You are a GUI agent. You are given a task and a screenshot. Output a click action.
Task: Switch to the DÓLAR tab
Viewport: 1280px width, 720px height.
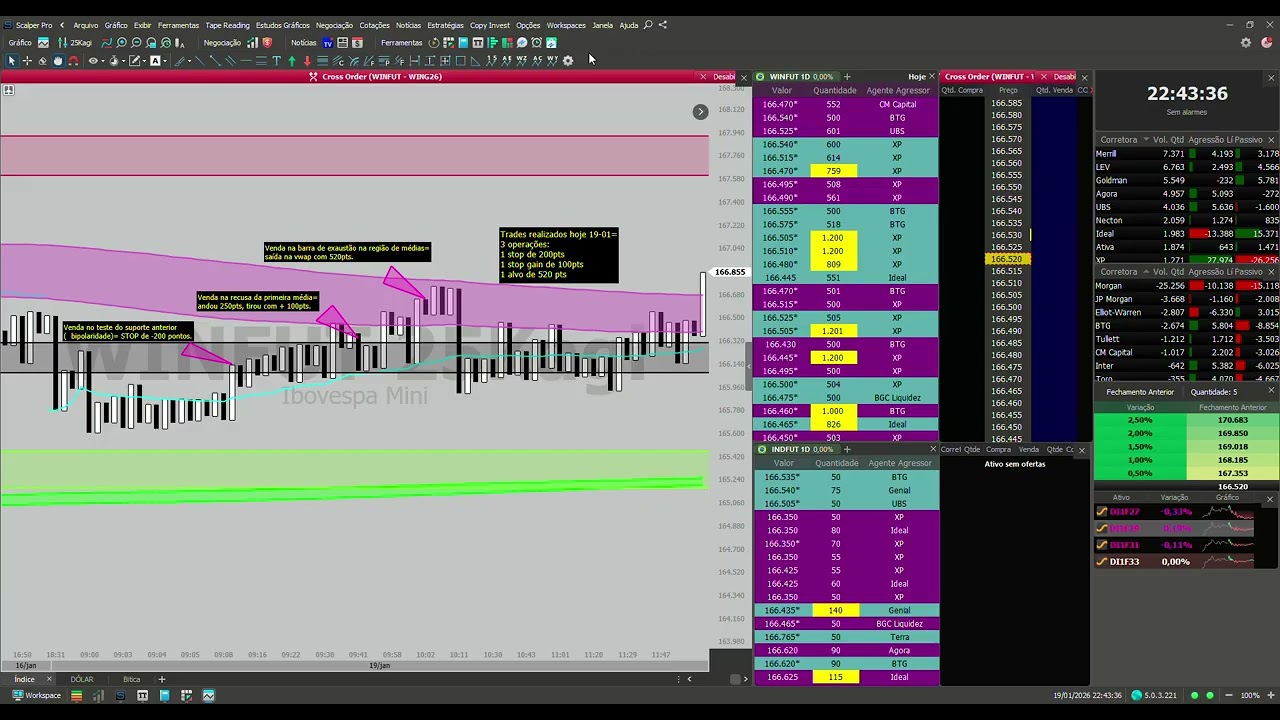point(82,679)
